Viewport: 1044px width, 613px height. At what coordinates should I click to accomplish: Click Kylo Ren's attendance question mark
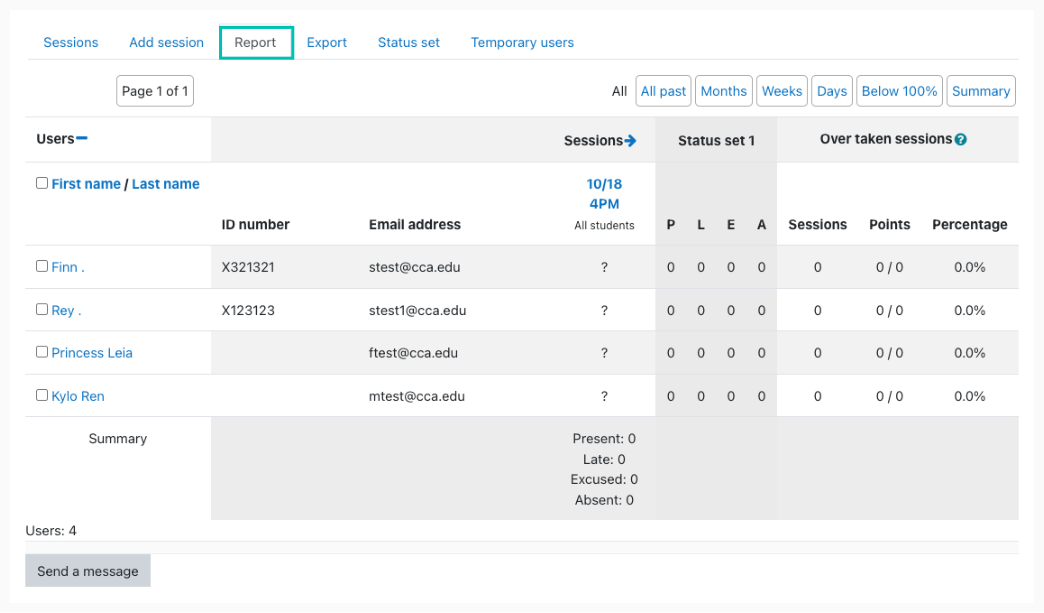(x=604, y=395)
